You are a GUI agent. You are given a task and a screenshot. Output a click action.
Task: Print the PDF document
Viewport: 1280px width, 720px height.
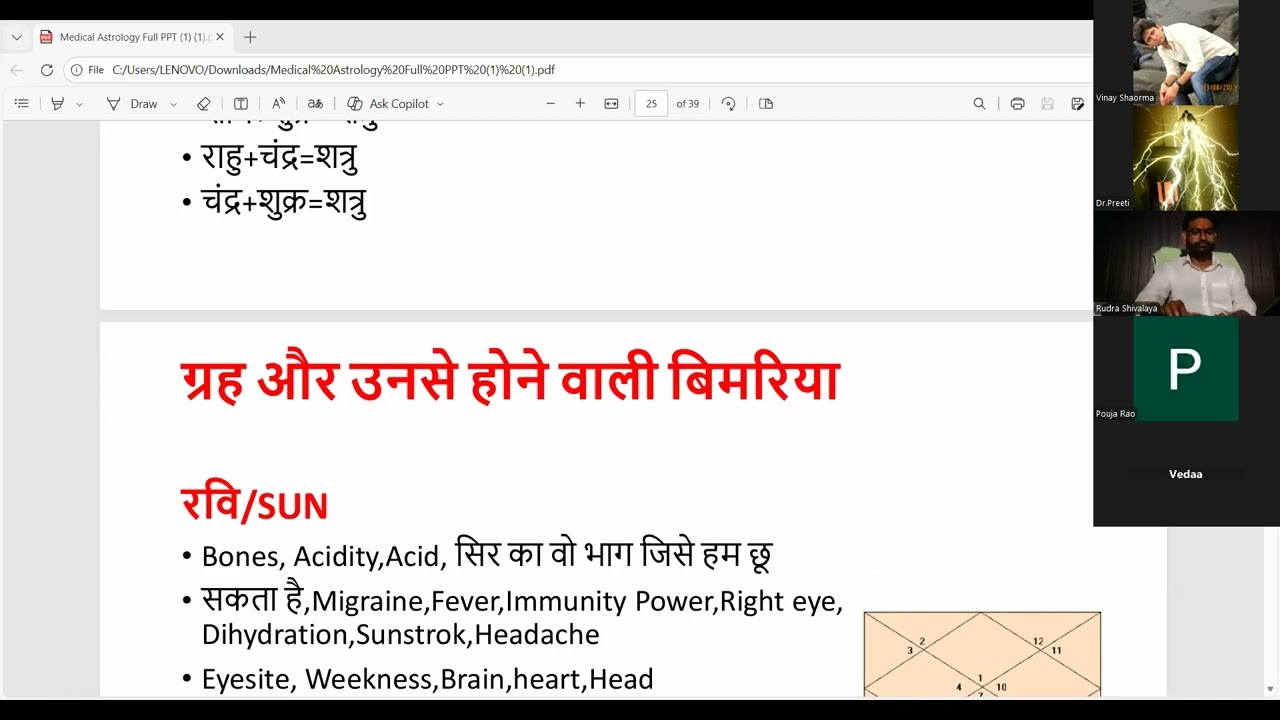coord(1017,104)
